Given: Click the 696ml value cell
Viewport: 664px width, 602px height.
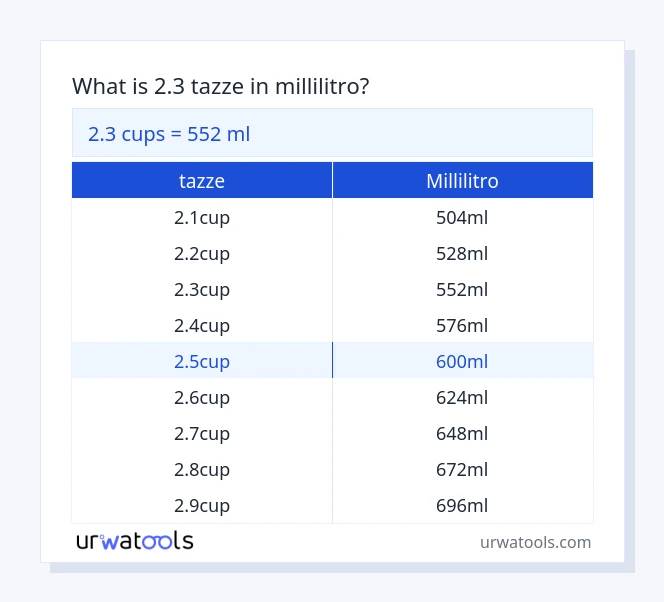Looking at the screenshot, I should coord(462,505).
